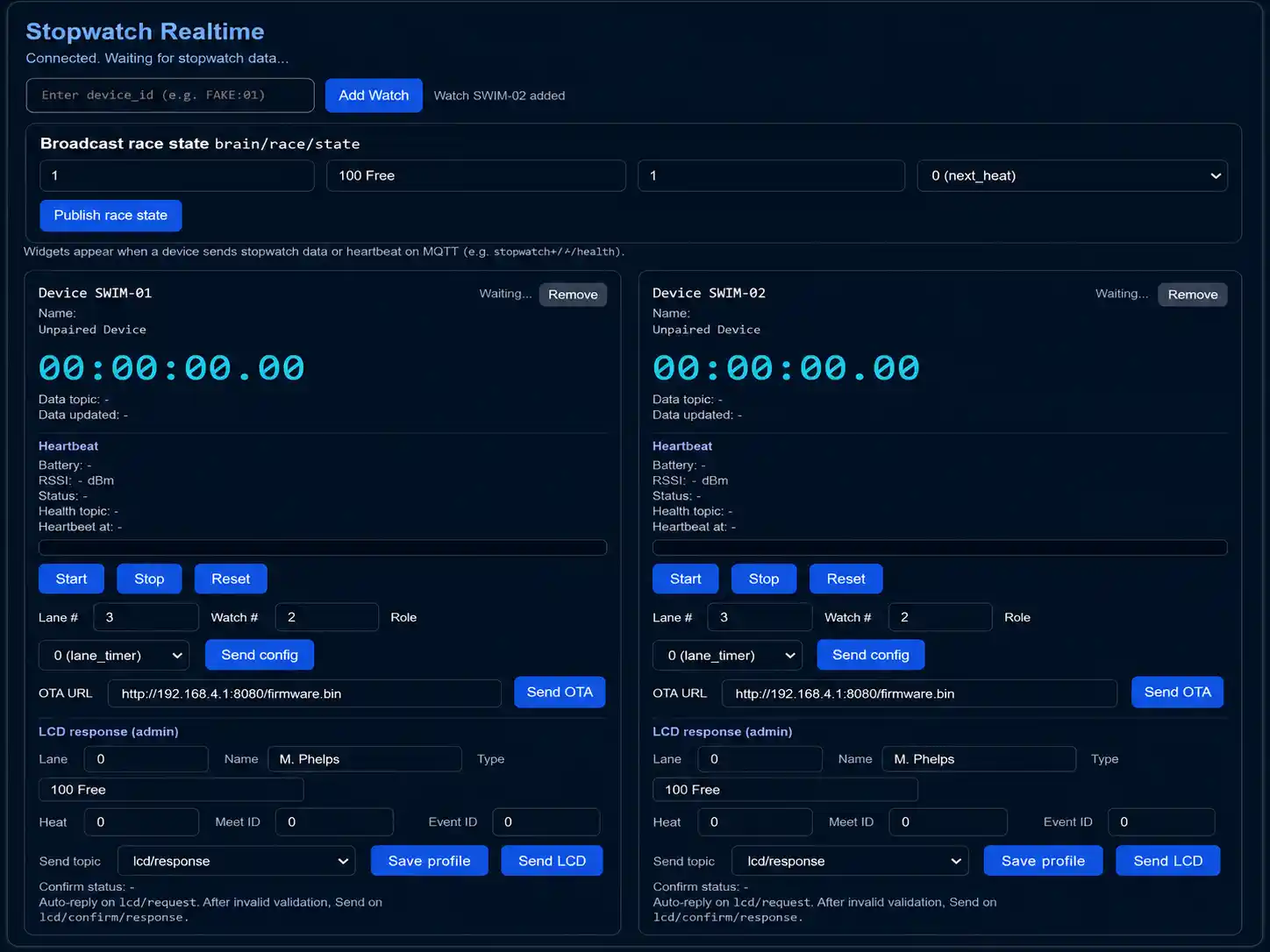This screenshot has height=952, width=1270.
Task: Open SWIM-02 Send topic dropdown
Action: pyautogui.click(x=850, y=861)
